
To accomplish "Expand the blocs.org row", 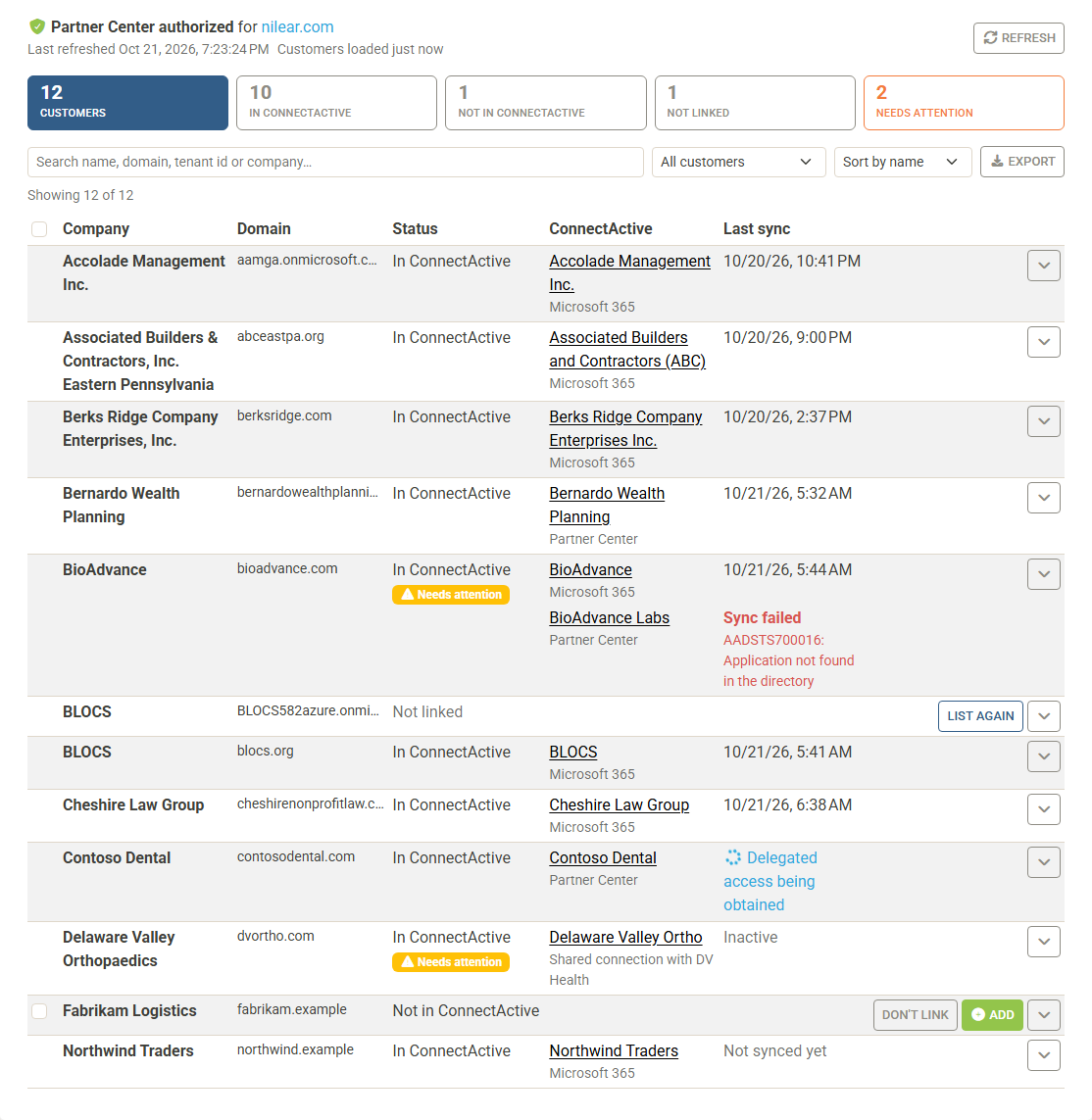I will click(x=1043, y=756).
